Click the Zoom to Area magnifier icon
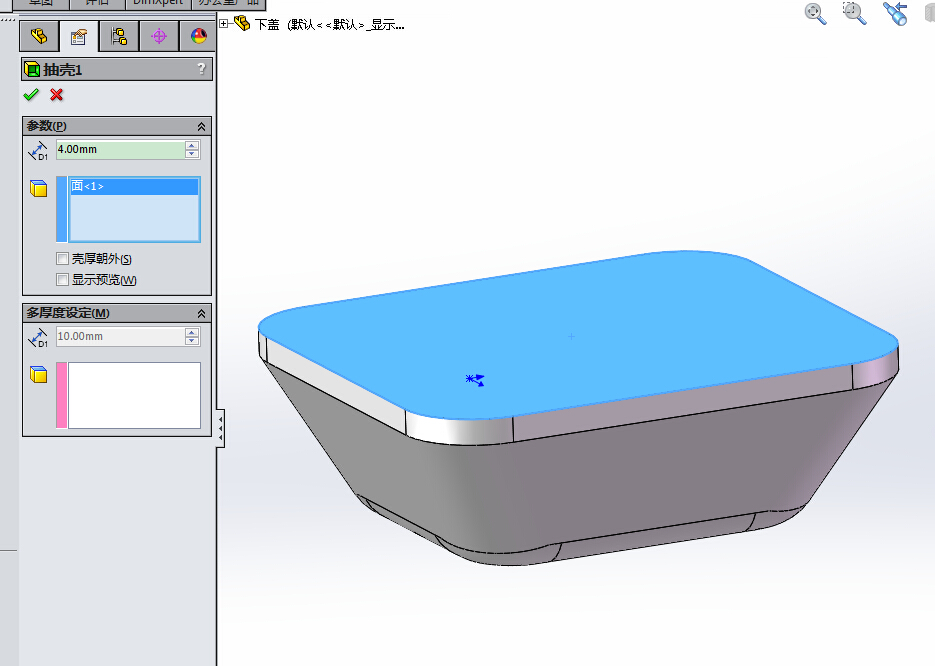Screen dimensions: 935x666 click(x=854, y=13)
